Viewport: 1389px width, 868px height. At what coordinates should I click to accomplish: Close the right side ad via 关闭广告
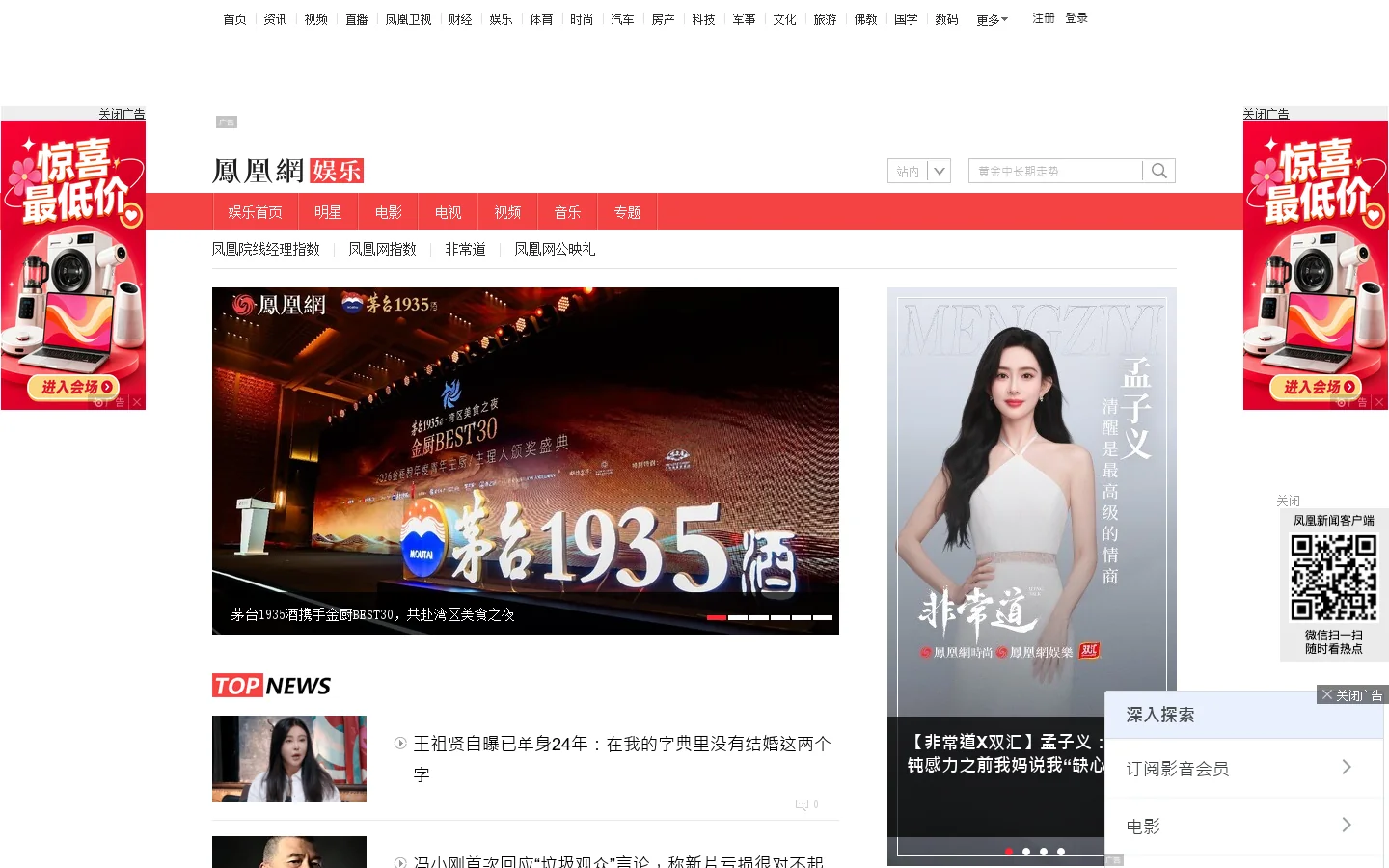[1266, 114]
